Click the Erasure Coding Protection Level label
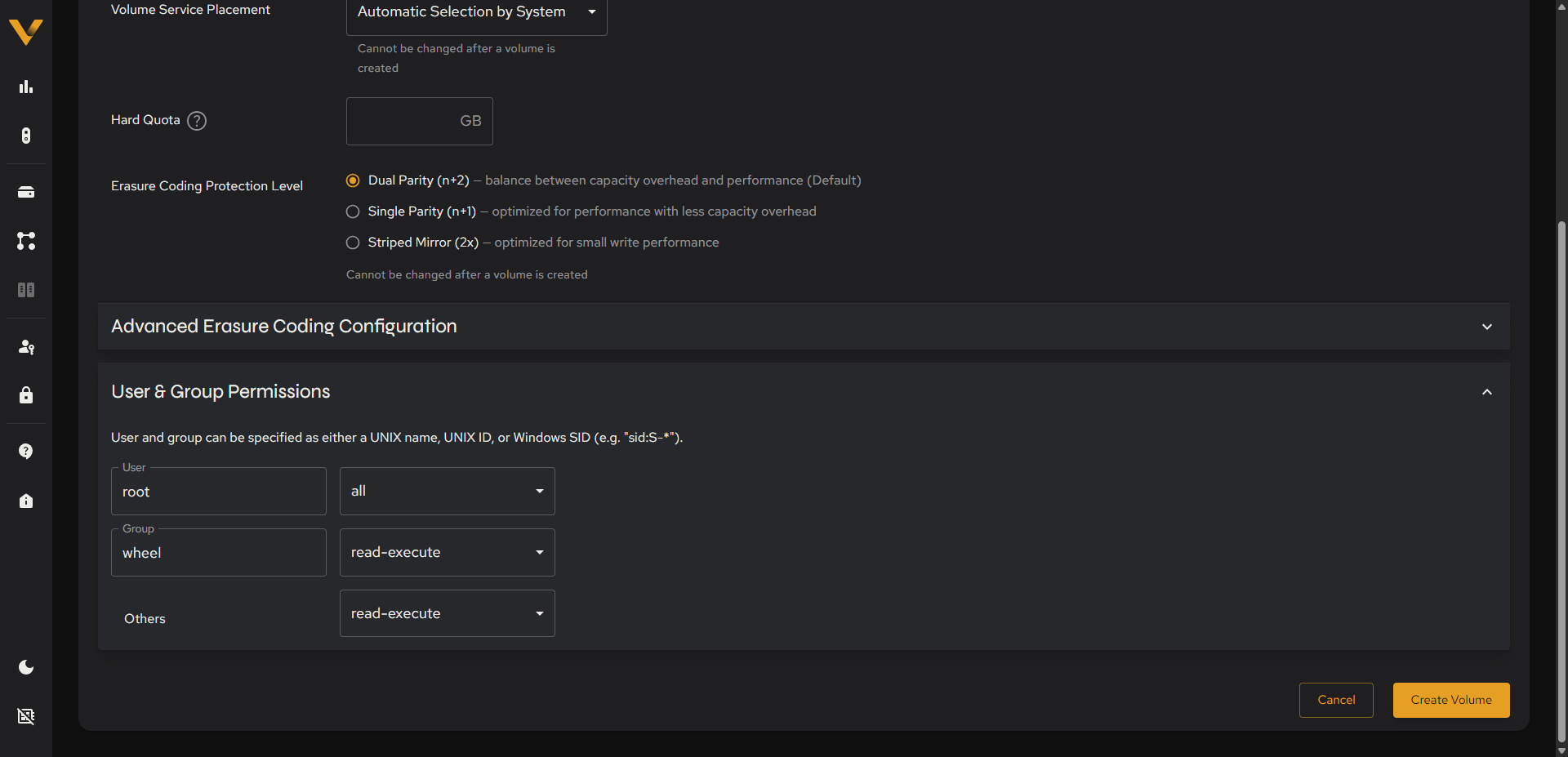The width and height of the screenshot is (1568, 757). 207,186
